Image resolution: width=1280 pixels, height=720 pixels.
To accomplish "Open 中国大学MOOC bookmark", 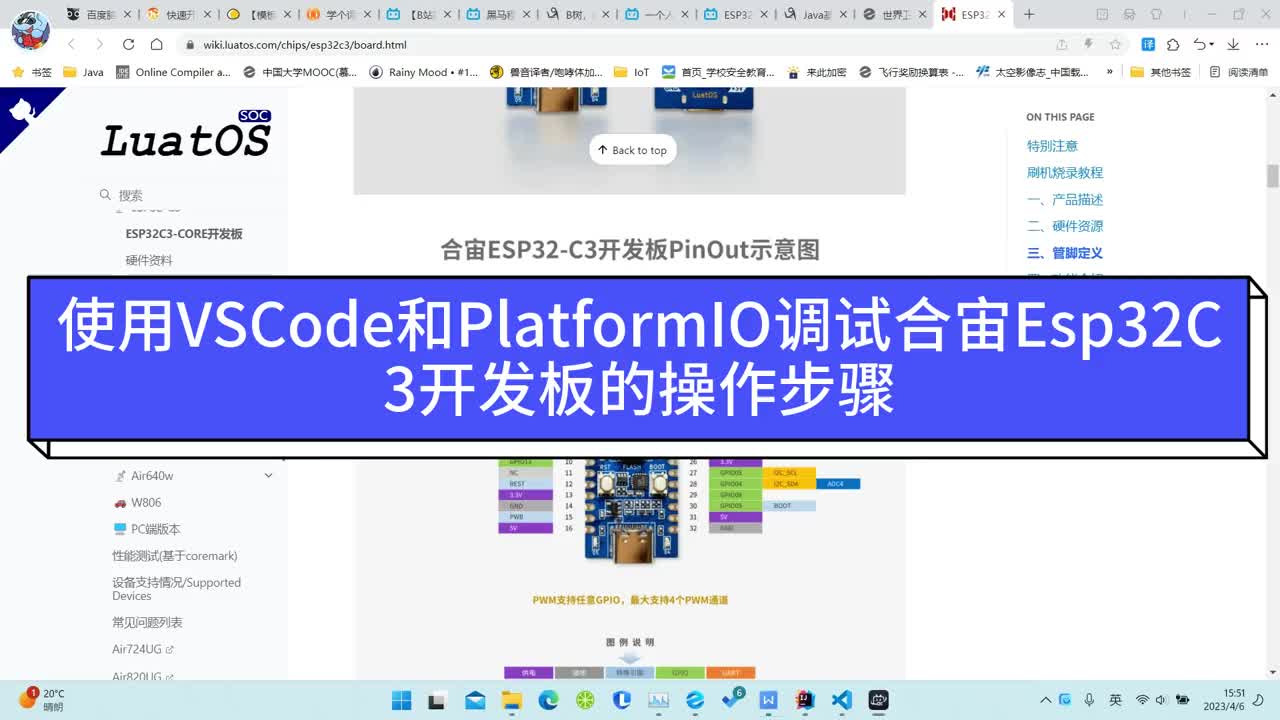I will pos(300,72).
